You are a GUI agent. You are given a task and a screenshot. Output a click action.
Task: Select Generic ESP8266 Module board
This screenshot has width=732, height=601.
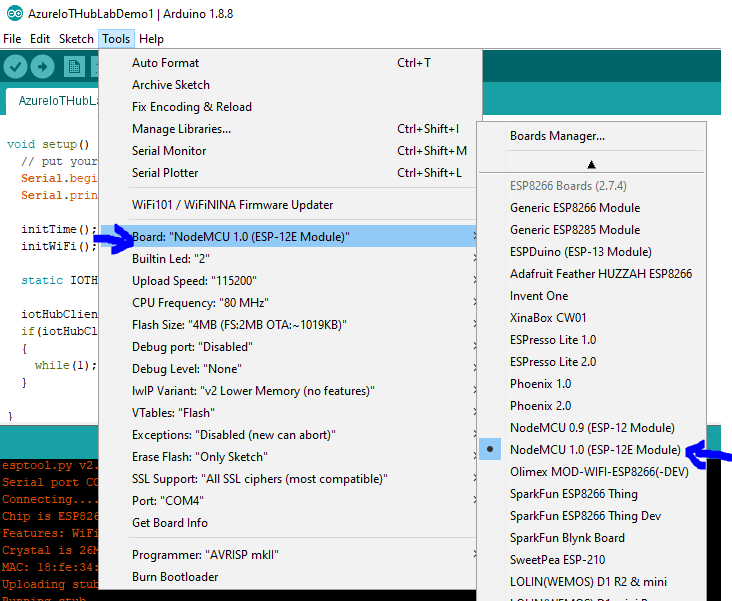coord(591,207)
